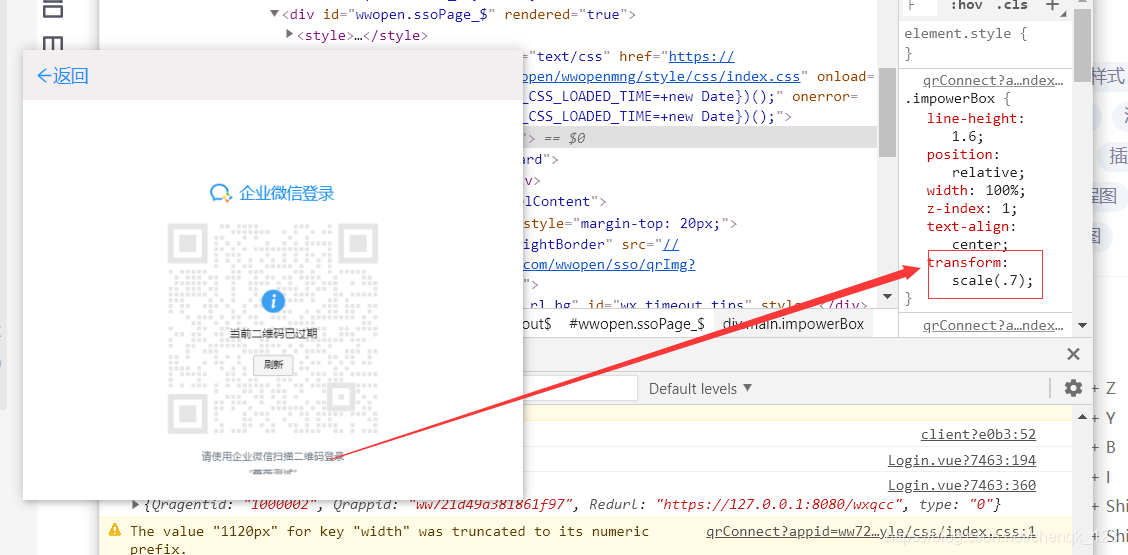Expand the <style> element node
Image resolution: width=1128 pixels, height=555 pixels.
(x=289, y=34)
